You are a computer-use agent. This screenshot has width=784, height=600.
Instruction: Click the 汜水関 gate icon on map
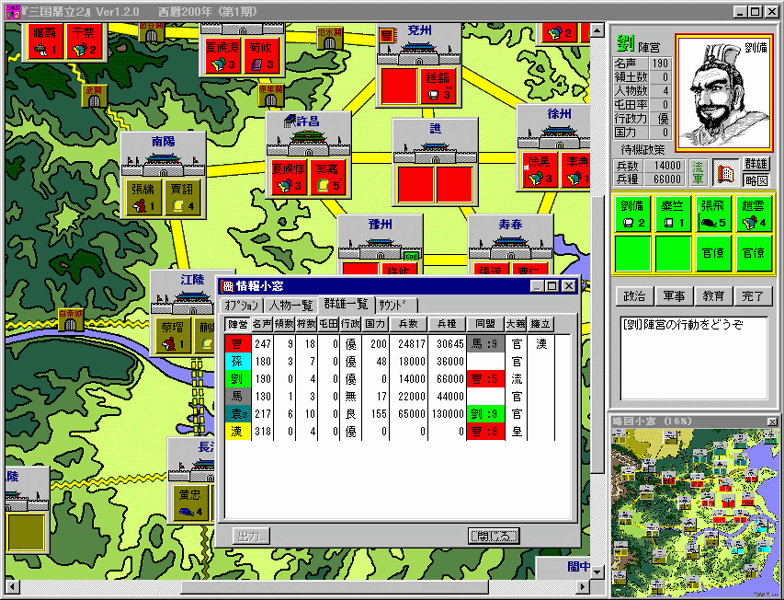coord(330,38)
